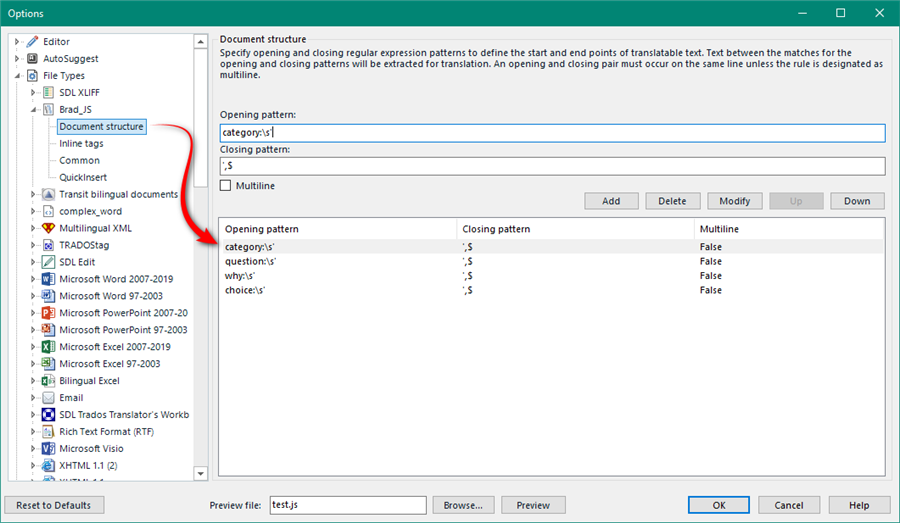Click the tree scrollbar up arrow
This screenshot has height=523, width=900.
200,41
